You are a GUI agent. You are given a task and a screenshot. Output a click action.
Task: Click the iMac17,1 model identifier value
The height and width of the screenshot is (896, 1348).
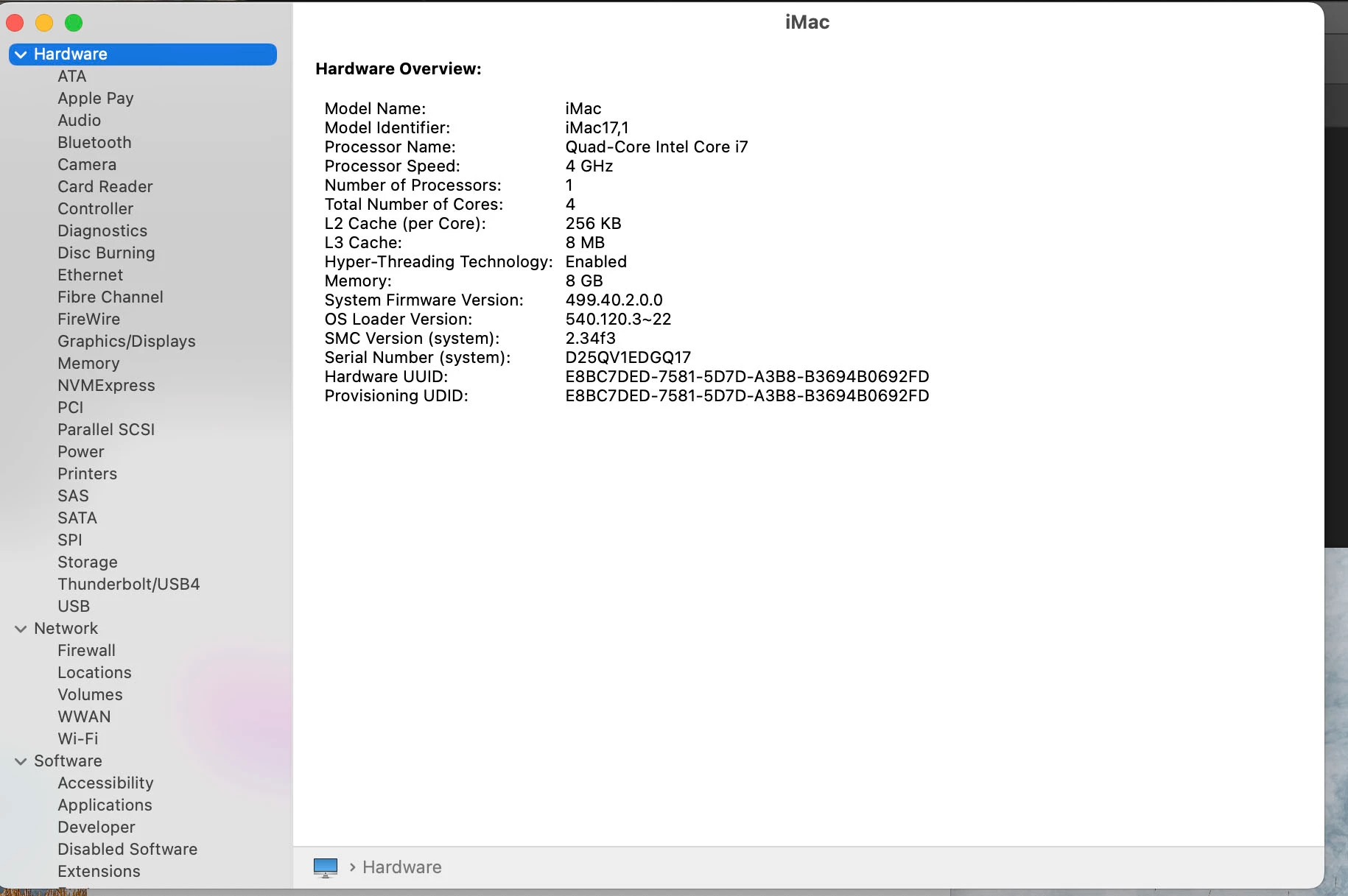(x=597, y=128)
